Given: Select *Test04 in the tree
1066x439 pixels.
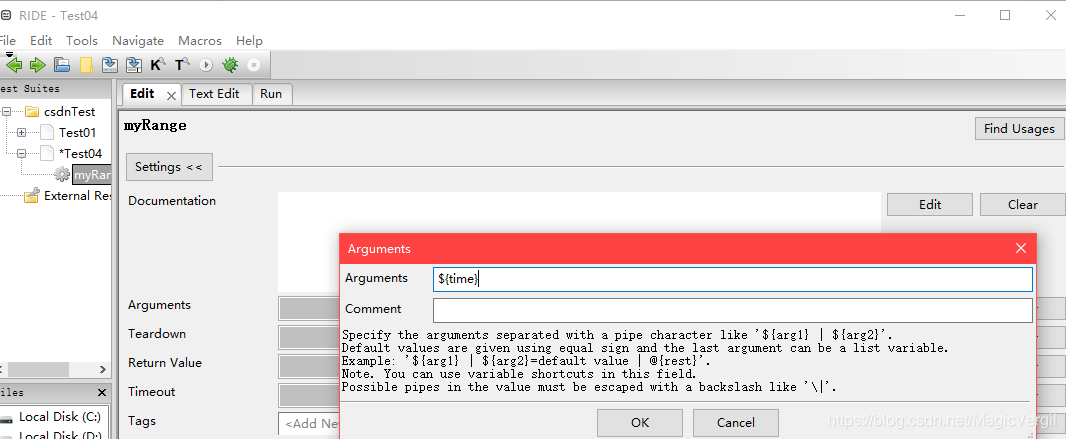Looking at the screenshot, I should (80, 154).
